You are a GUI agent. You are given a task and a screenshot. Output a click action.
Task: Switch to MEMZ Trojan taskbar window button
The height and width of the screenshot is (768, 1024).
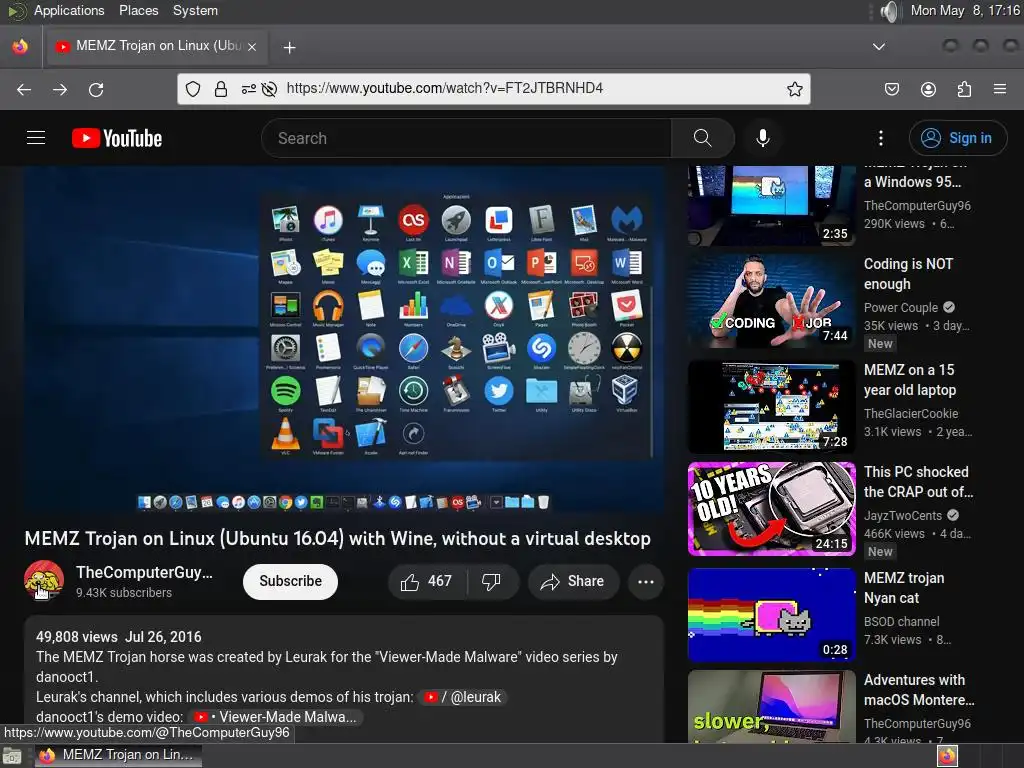click(118, 756)
